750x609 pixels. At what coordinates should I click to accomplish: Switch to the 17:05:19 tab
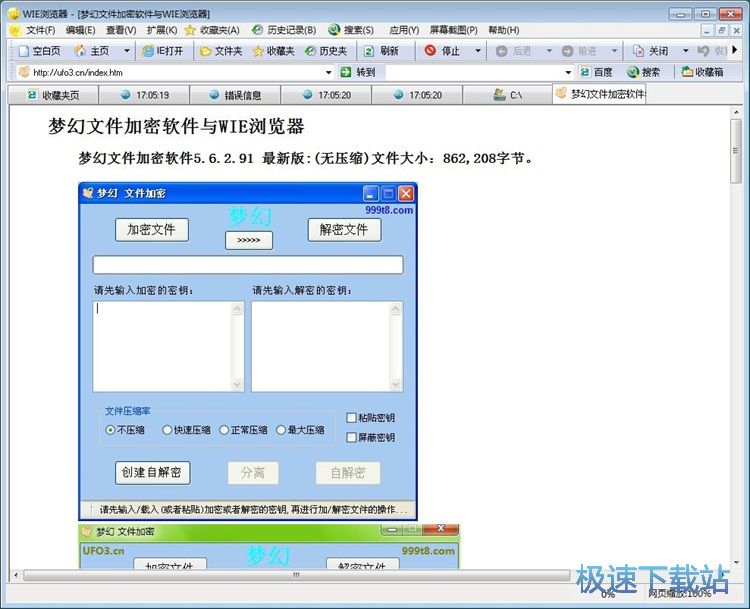click(x=144, y=95)
